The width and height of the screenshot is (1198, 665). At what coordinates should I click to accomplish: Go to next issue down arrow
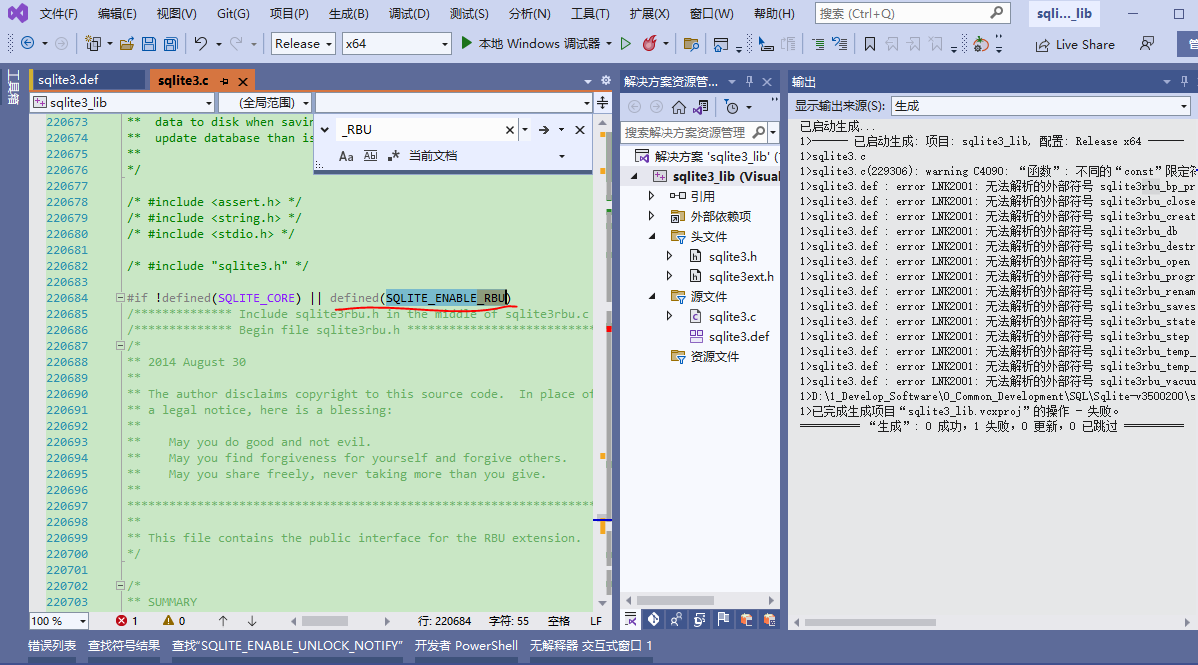tap(251, 621)
